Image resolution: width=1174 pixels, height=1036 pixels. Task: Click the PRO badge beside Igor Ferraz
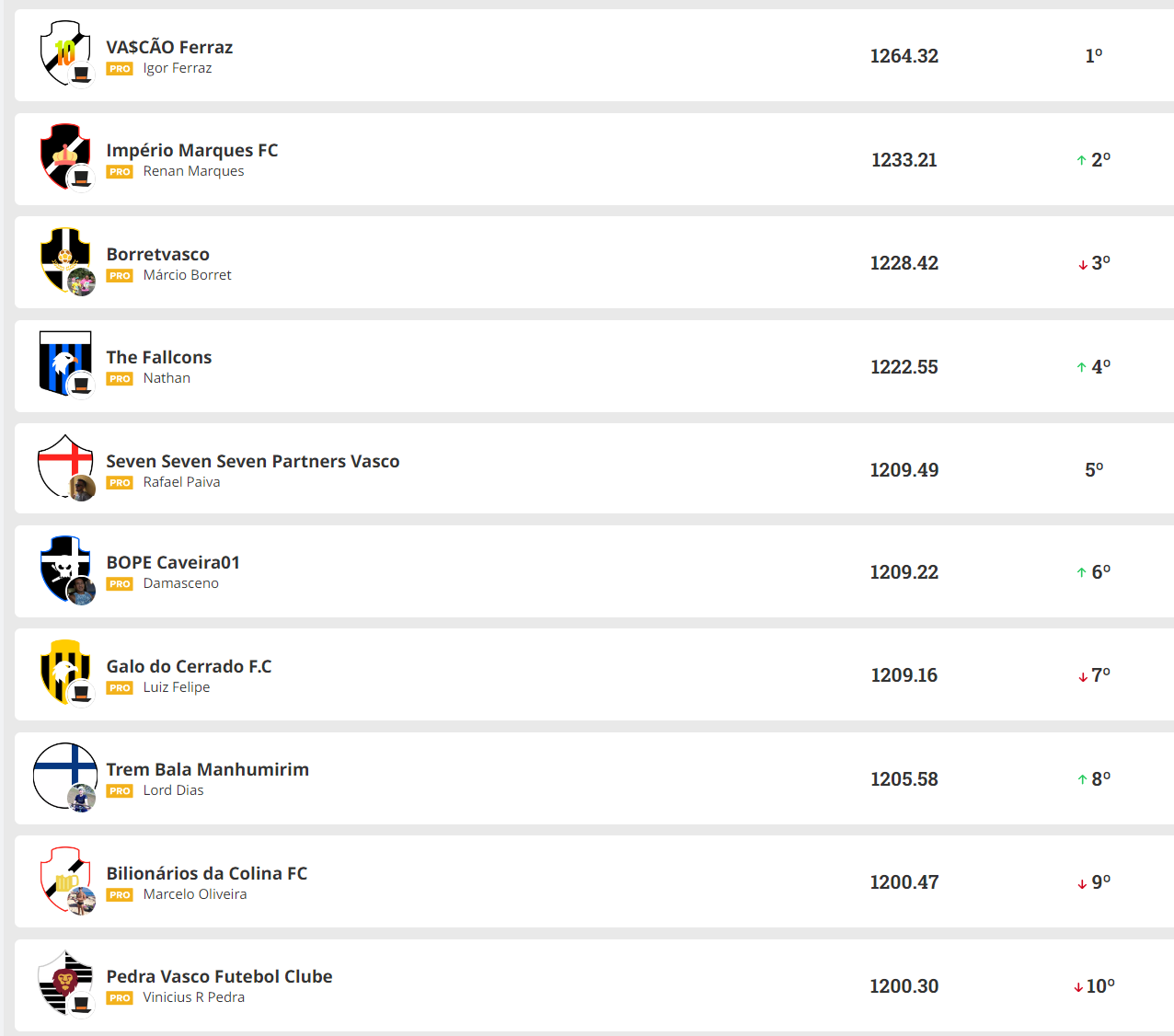click(x=120, y=69)
